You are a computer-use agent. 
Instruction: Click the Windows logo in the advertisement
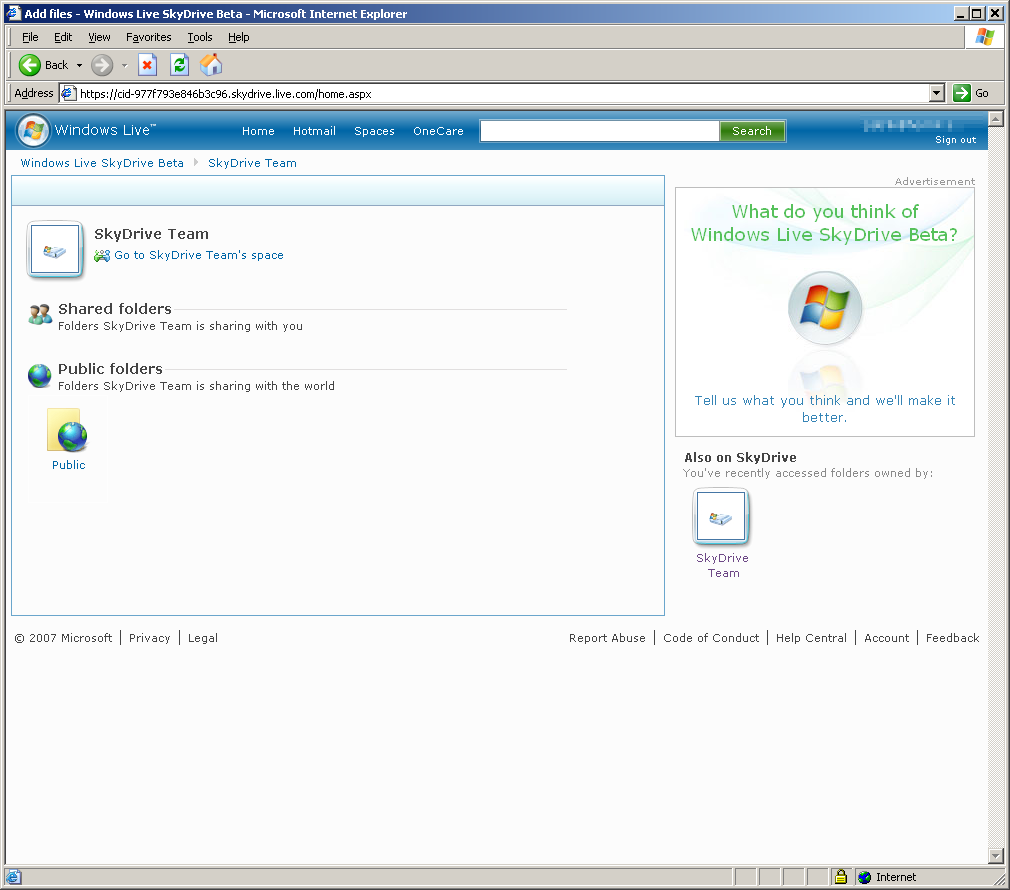(x=825, y=308)
